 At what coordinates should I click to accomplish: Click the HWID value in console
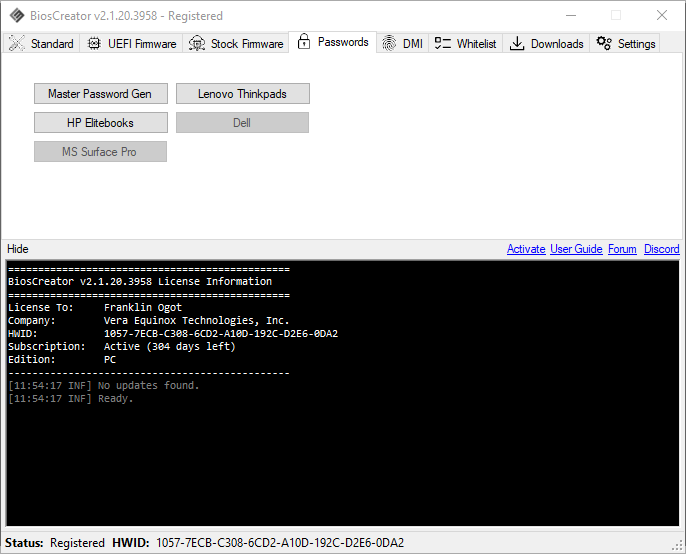click(220, 333)
